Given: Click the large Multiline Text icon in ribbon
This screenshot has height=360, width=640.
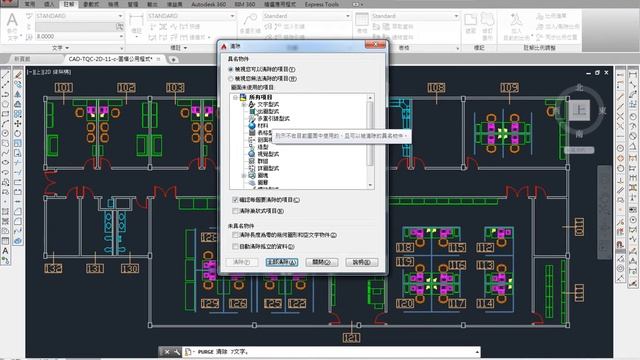Looking at the screenshot, I should (12, 21).
